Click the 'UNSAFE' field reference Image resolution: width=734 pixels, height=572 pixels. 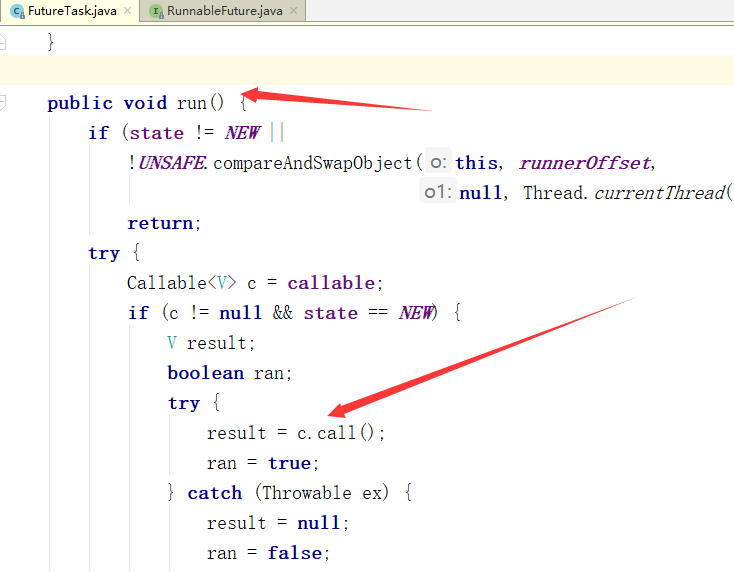click(x=171, y=163)
